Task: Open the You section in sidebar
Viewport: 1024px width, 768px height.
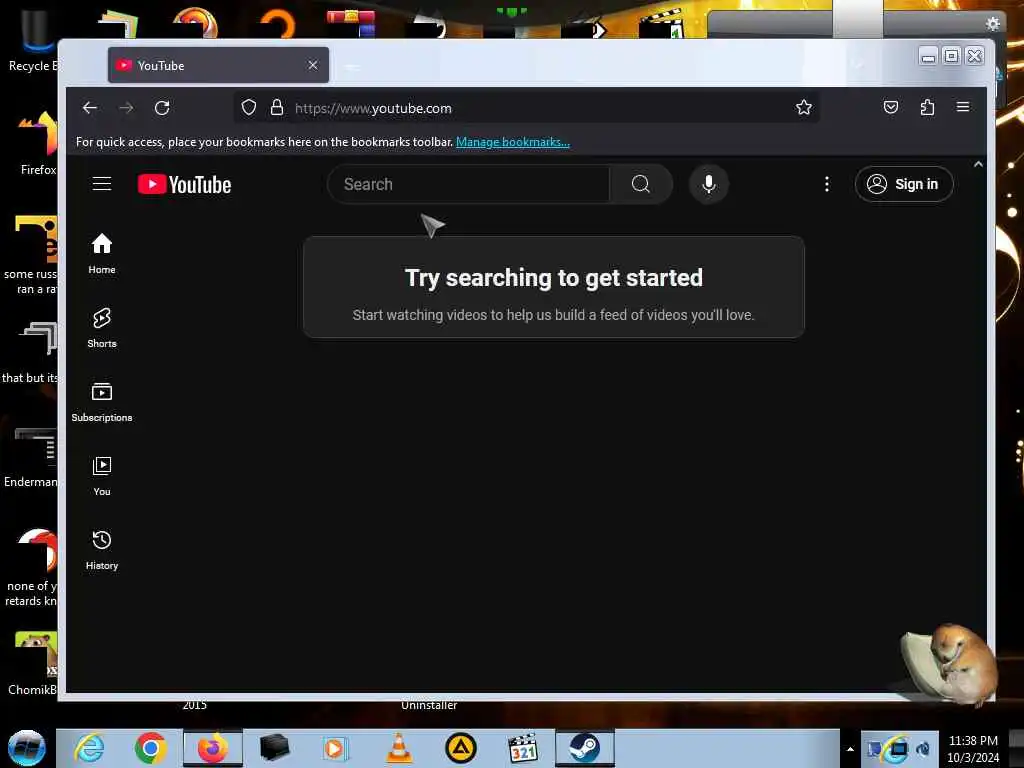Action: coord(102,475)
